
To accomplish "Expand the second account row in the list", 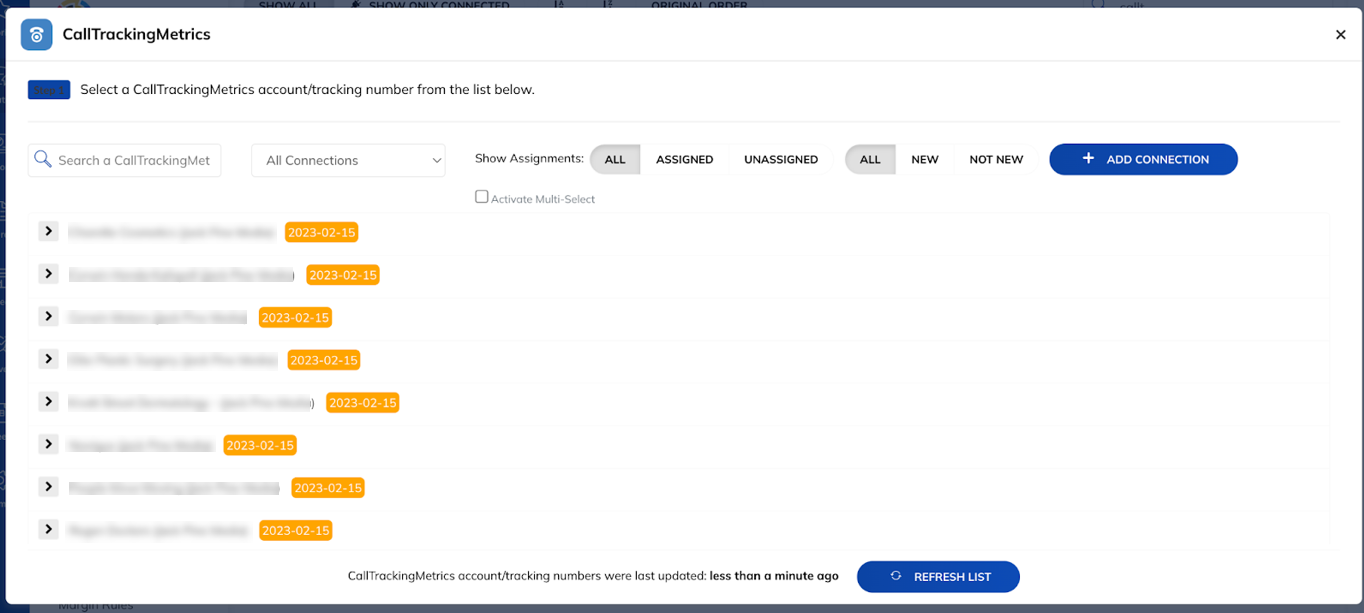I will [48, 274].
